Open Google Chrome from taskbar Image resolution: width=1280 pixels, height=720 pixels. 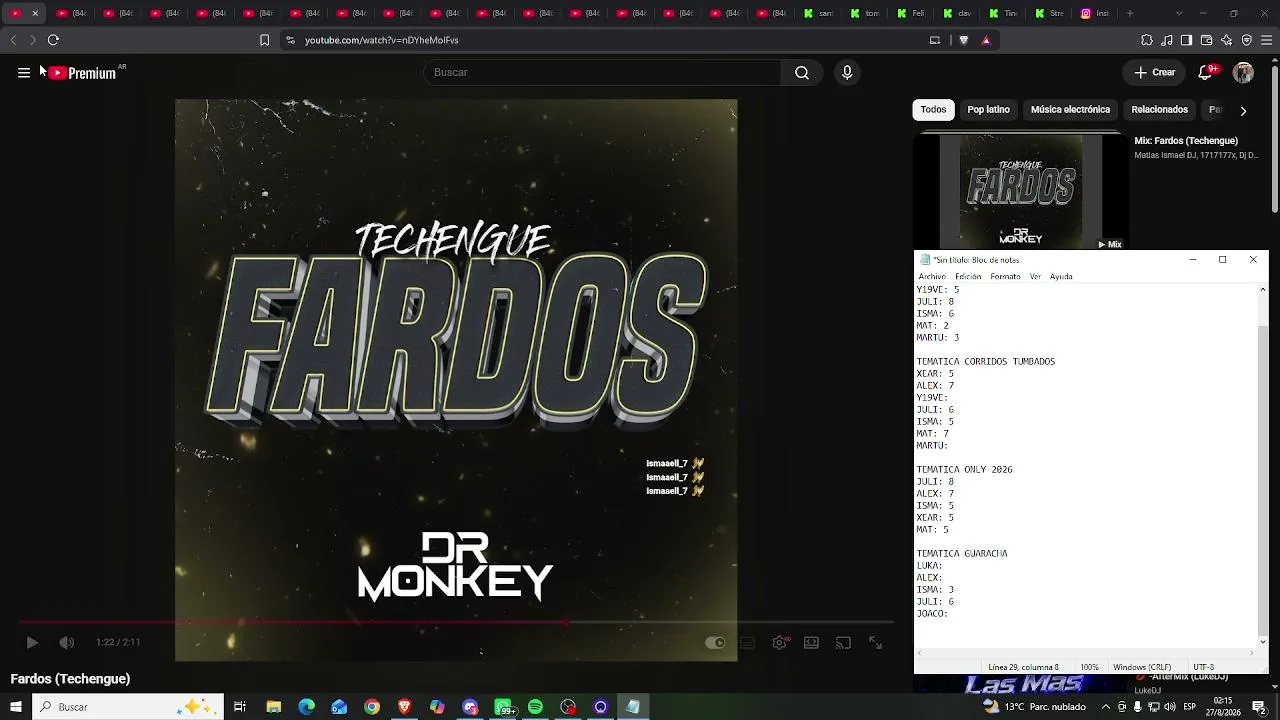point(372,707)
